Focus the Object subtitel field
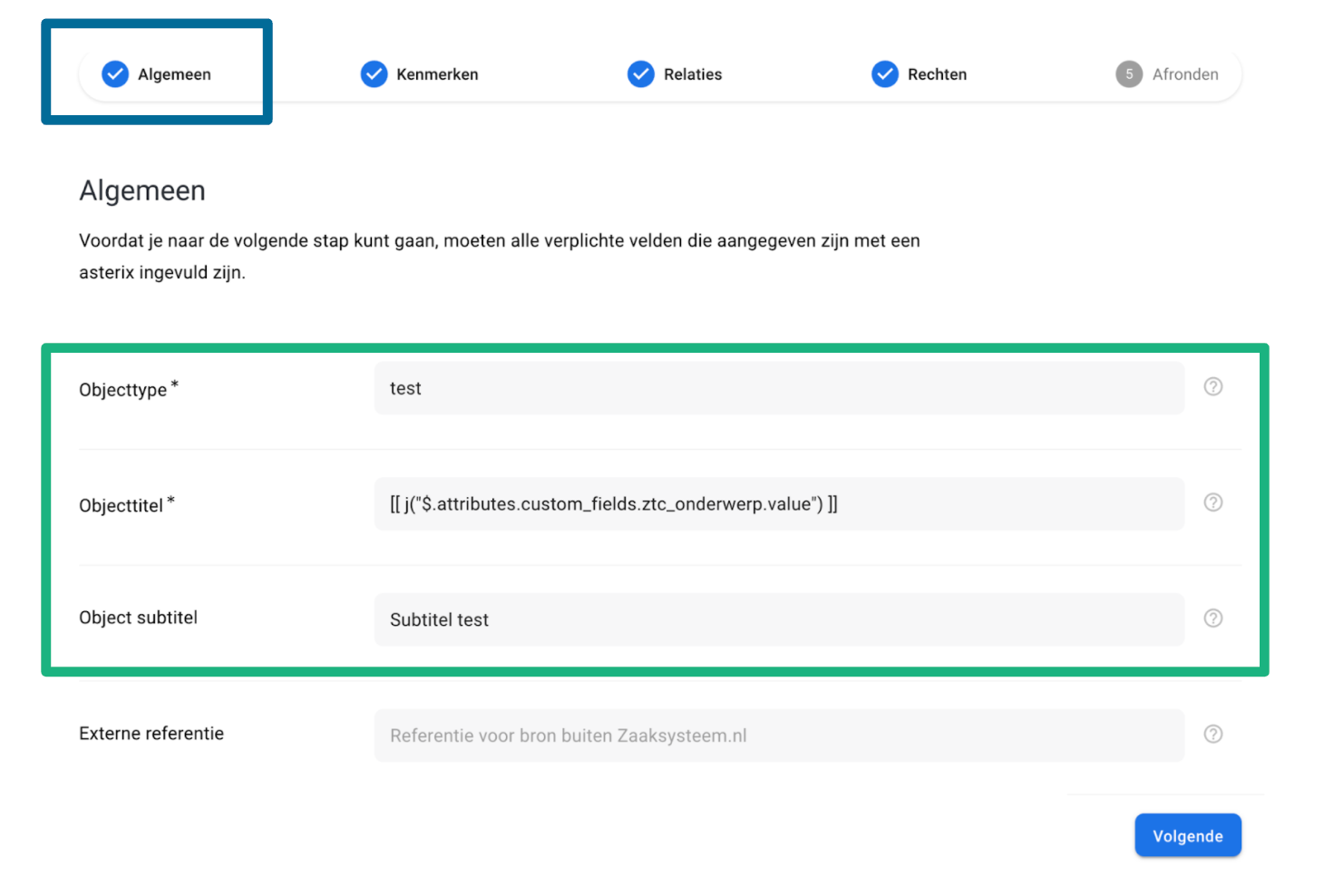The width and height of the screenshot is (1324, 896). pyautogui.click(x=779, y=619)
